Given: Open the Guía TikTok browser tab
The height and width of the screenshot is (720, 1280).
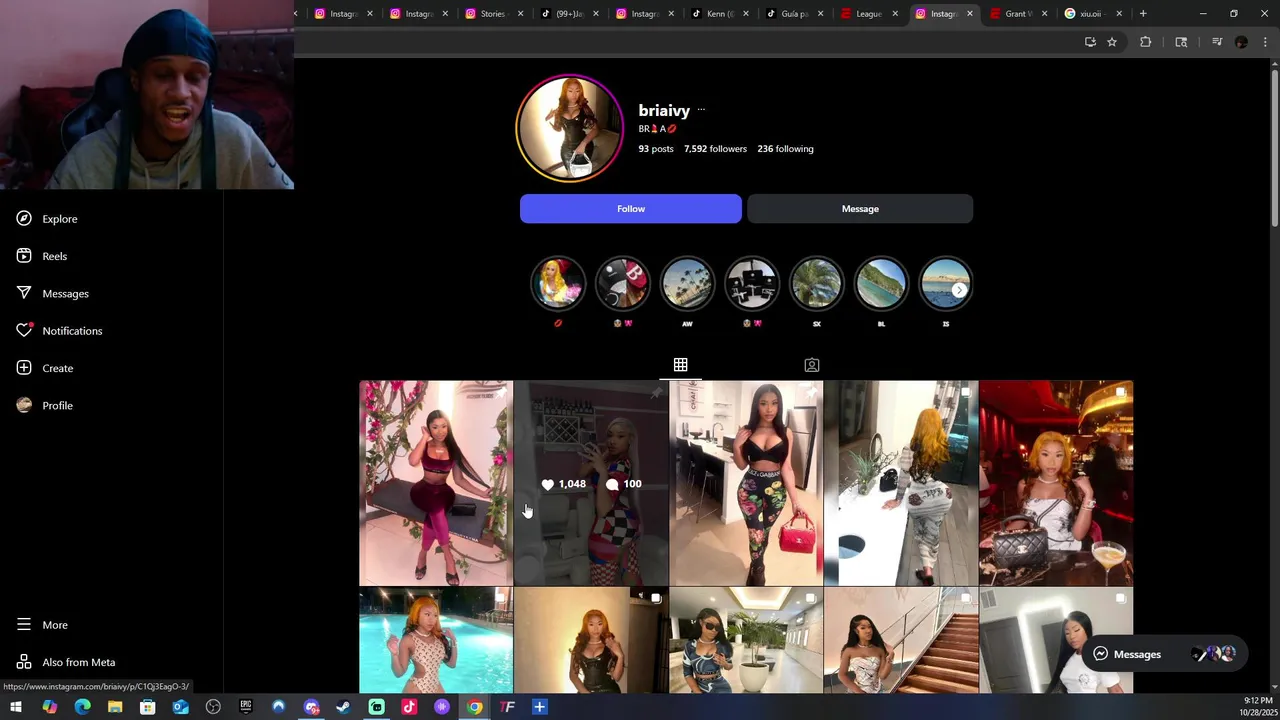Looking at the screenshot, I should coord(794,14).
